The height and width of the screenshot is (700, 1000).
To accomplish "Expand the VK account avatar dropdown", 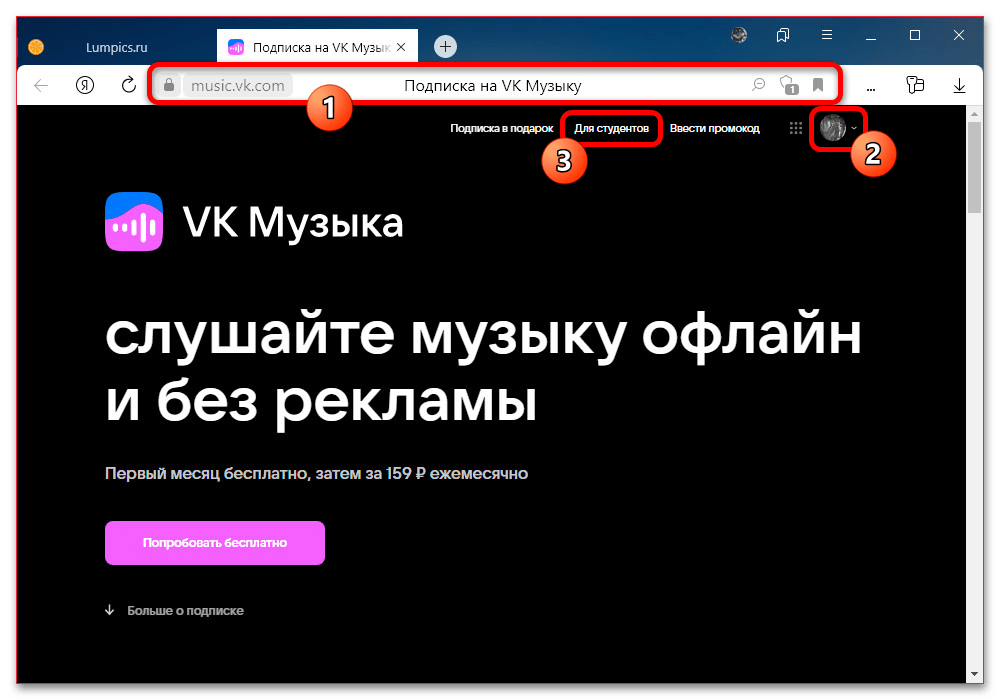I will tap(838, 128).
